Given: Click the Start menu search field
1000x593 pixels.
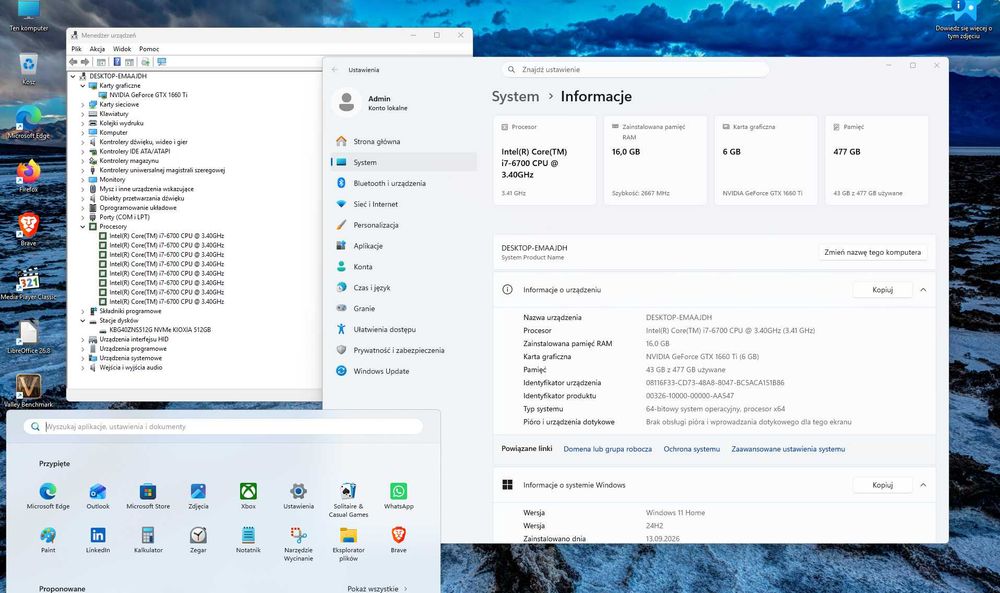Looking at the screenshot, I should pos(224,427).
